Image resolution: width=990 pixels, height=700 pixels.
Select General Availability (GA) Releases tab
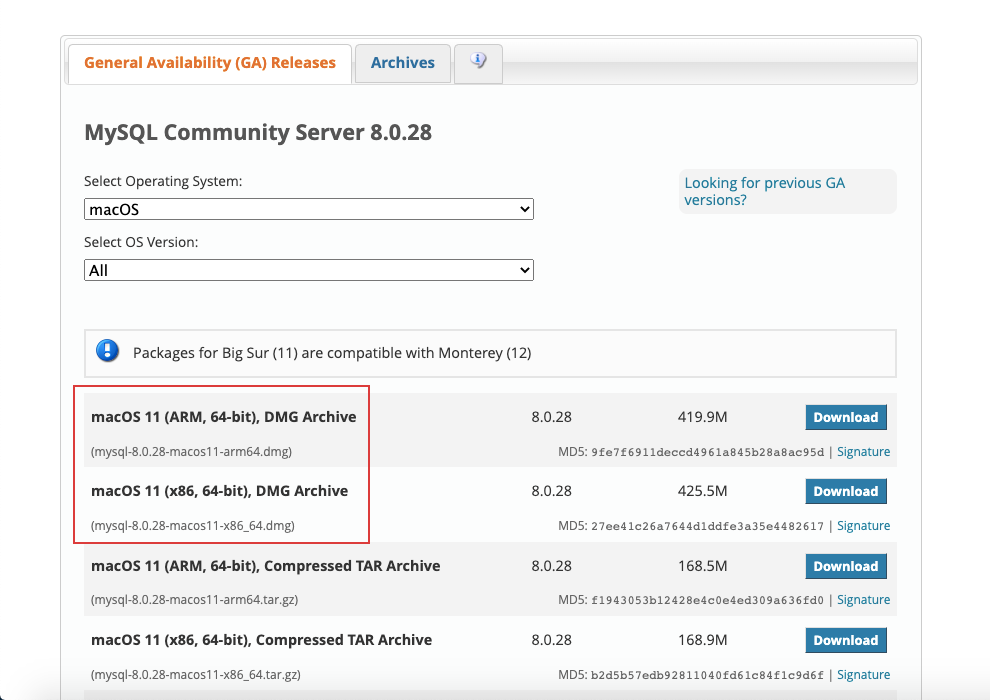210,63
